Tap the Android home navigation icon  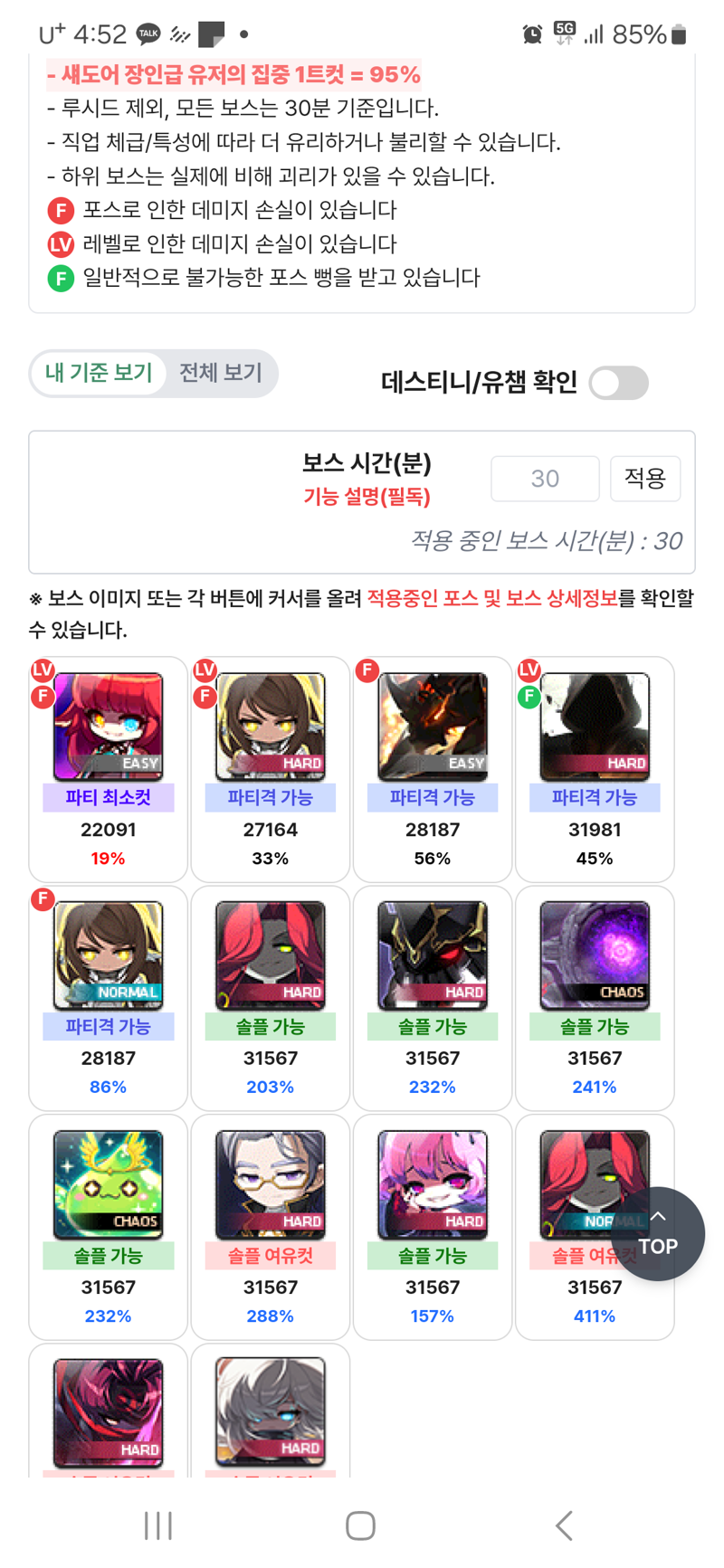(x=360, y=1525)
